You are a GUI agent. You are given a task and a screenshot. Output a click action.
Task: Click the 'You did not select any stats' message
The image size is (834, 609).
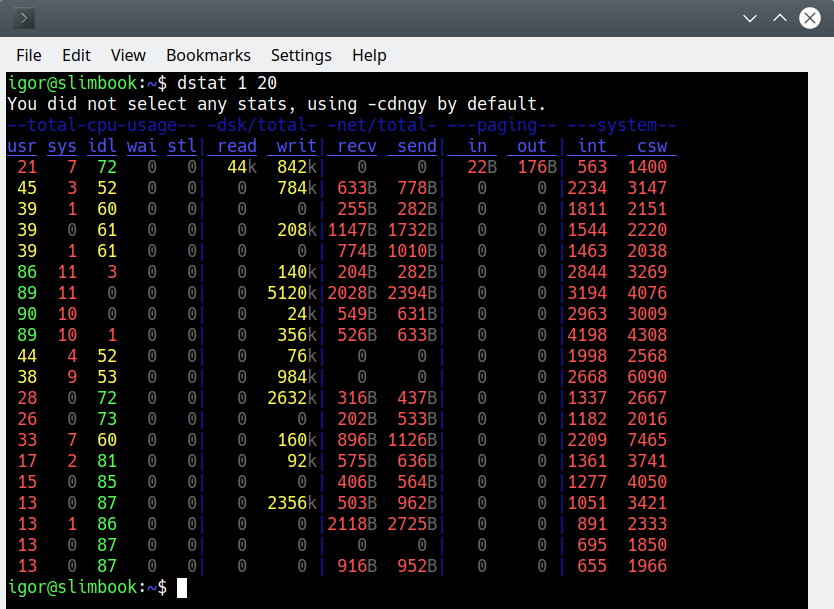pos(276,104)
